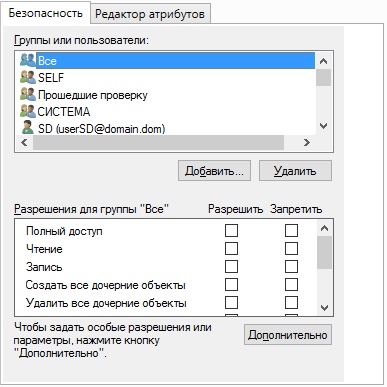Open the Безопасность tab
Viewport: 387px width, 387px height.
(x=45, y=13)
